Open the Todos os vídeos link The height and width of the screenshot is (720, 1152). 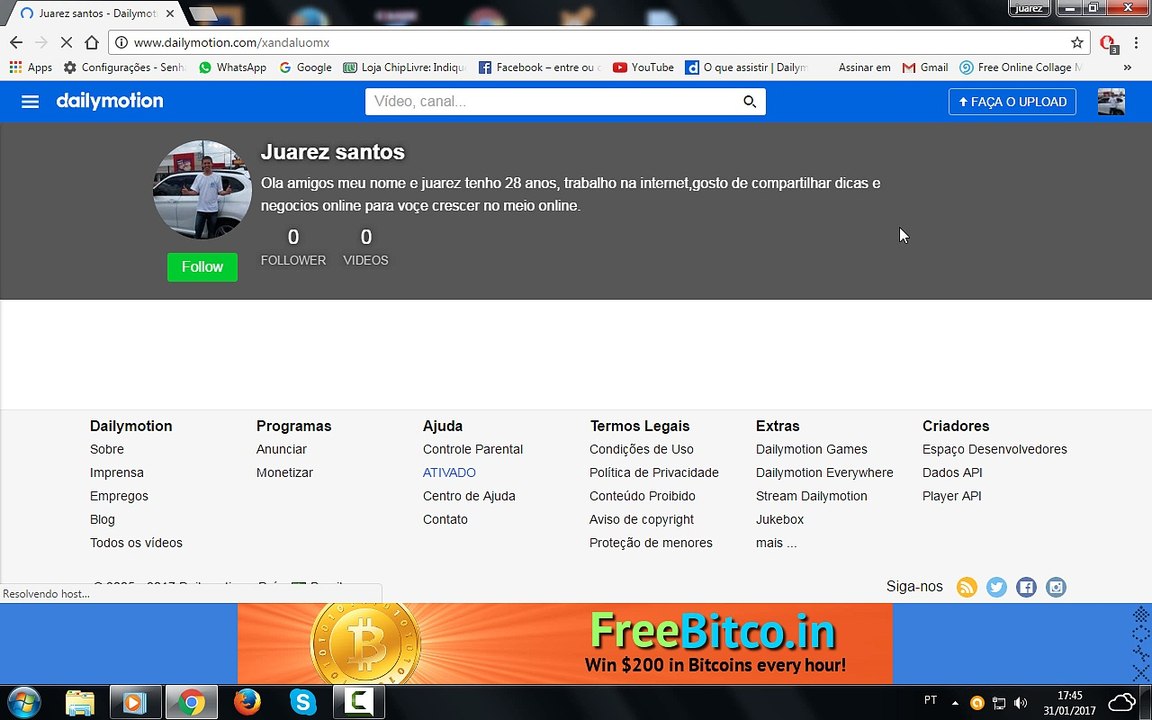point(136,543)
